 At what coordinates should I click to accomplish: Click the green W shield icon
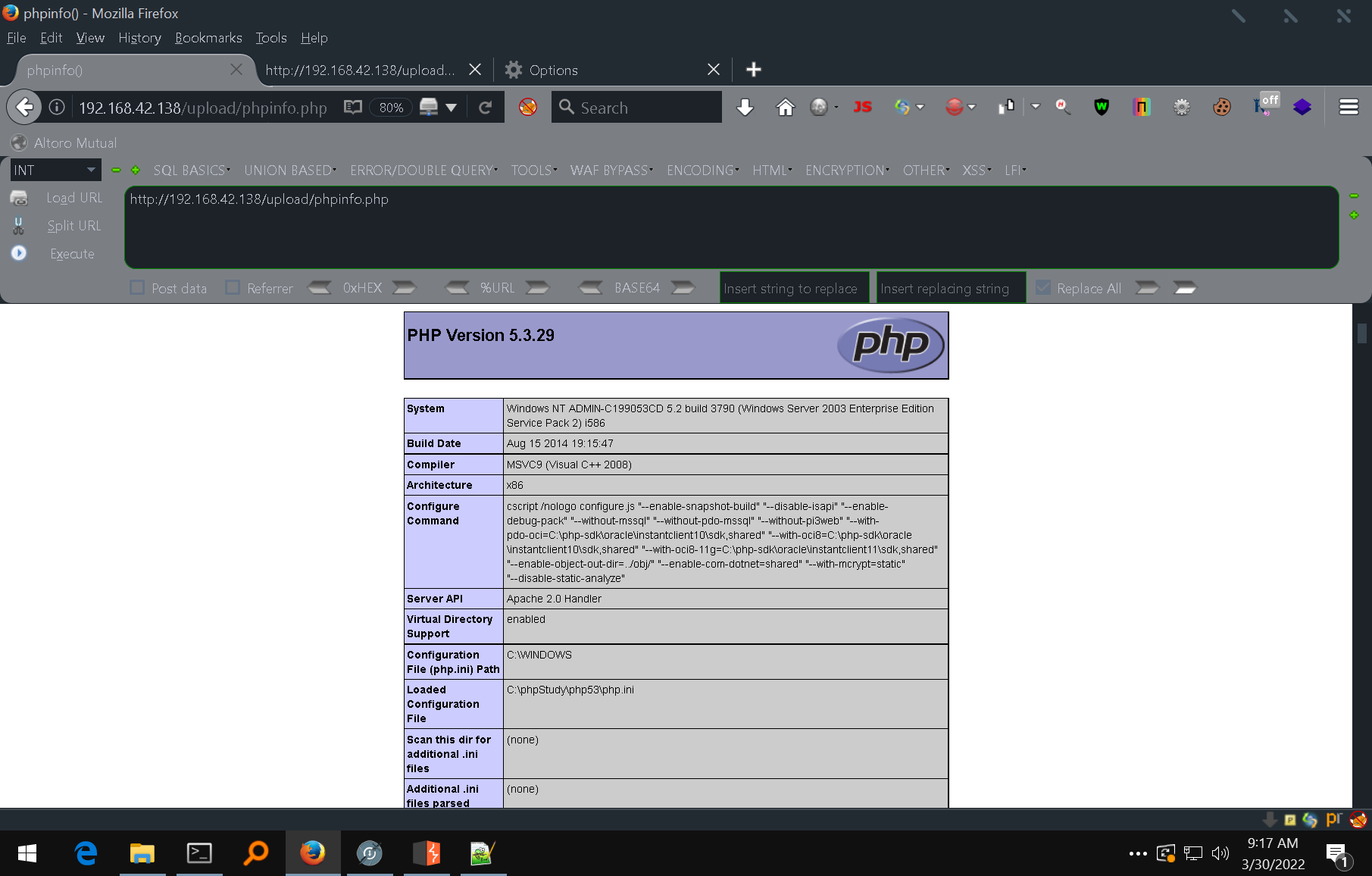coord(1102,108)
